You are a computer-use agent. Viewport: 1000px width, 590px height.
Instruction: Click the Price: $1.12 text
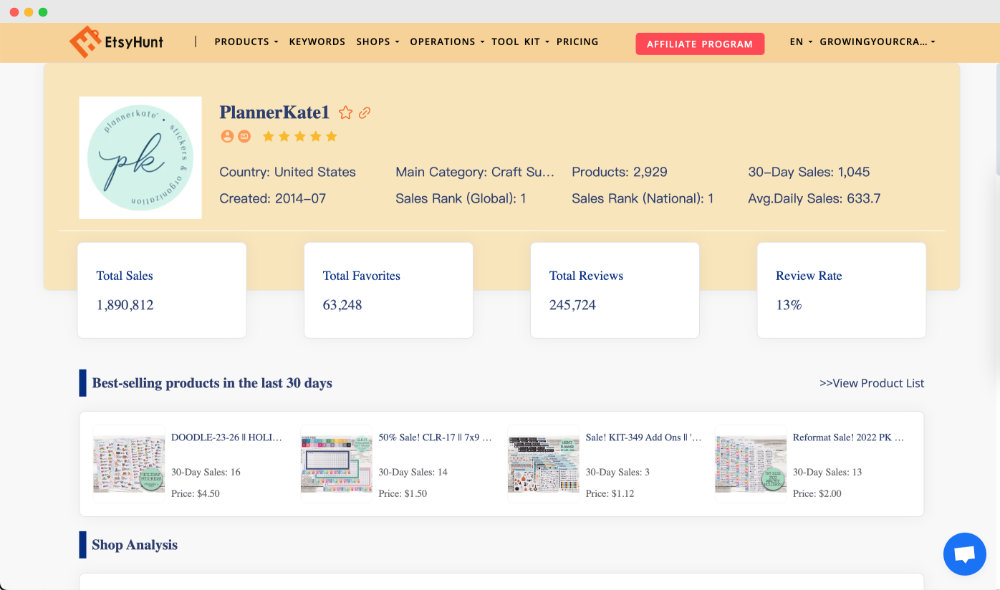pos(610,494)
